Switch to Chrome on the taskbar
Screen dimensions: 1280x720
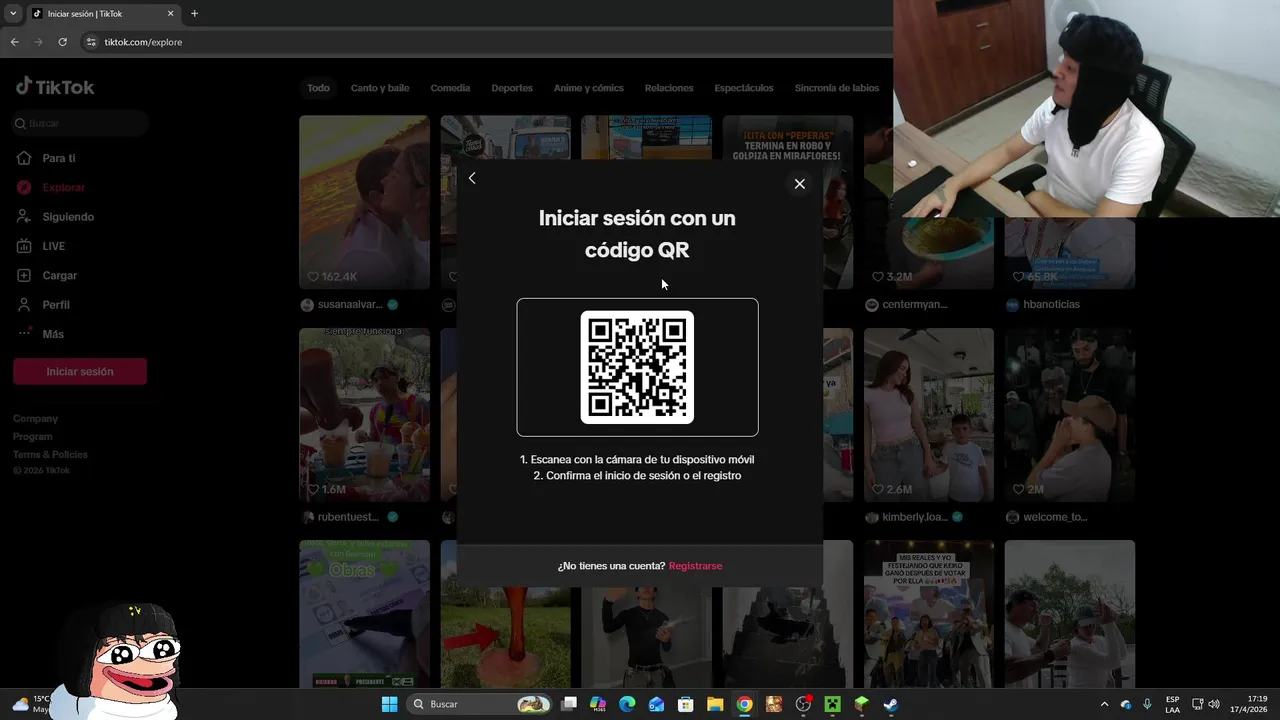click(744, 704)
